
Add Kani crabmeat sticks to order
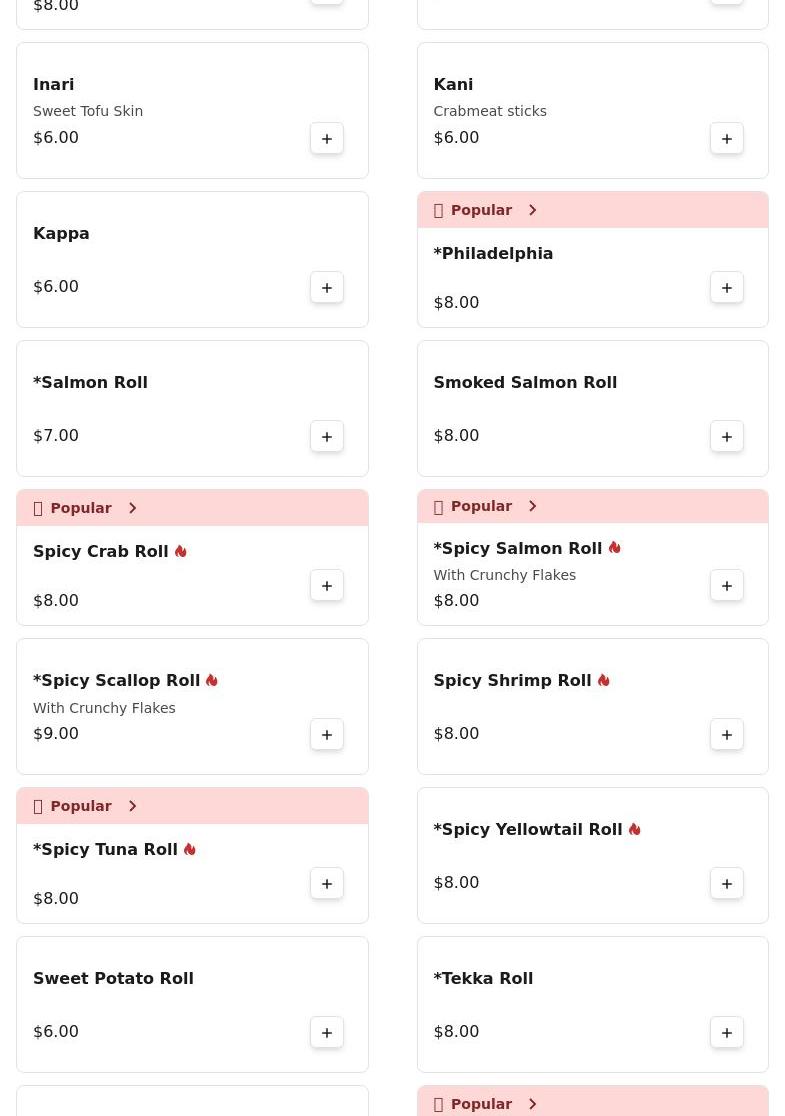(727, 139)
